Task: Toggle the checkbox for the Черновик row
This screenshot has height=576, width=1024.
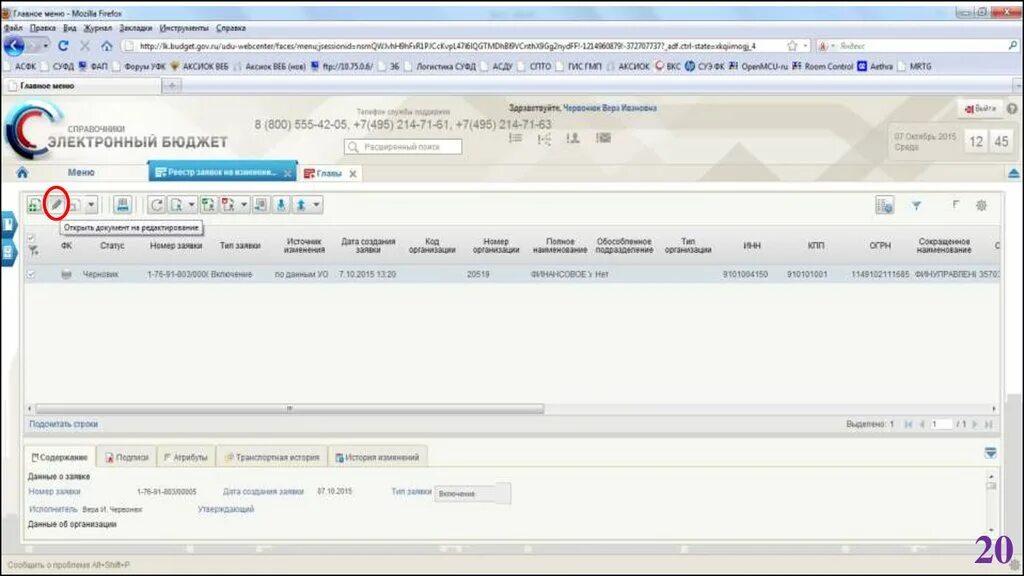Action: 31,274
